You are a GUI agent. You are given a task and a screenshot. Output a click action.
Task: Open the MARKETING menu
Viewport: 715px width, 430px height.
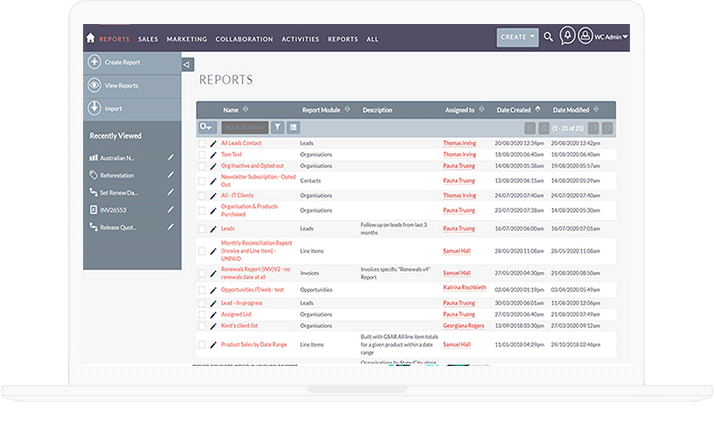click(187, 39)
